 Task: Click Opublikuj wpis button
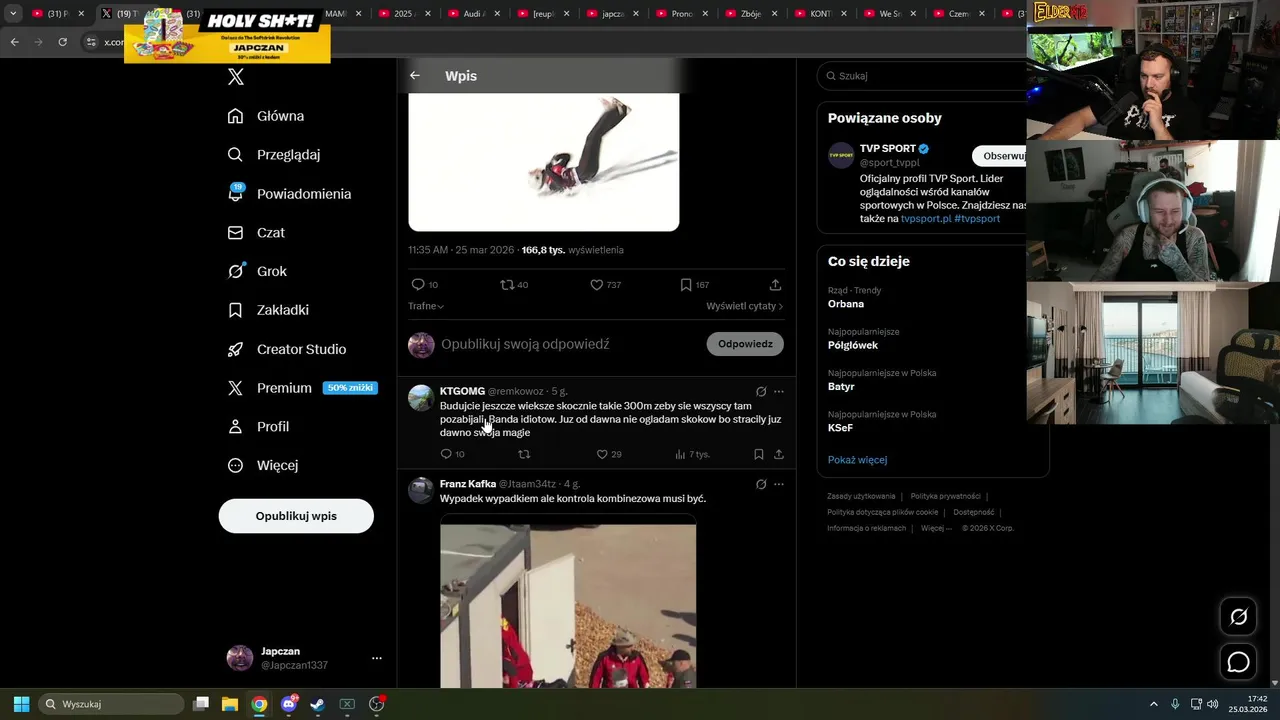click(296, 516)
